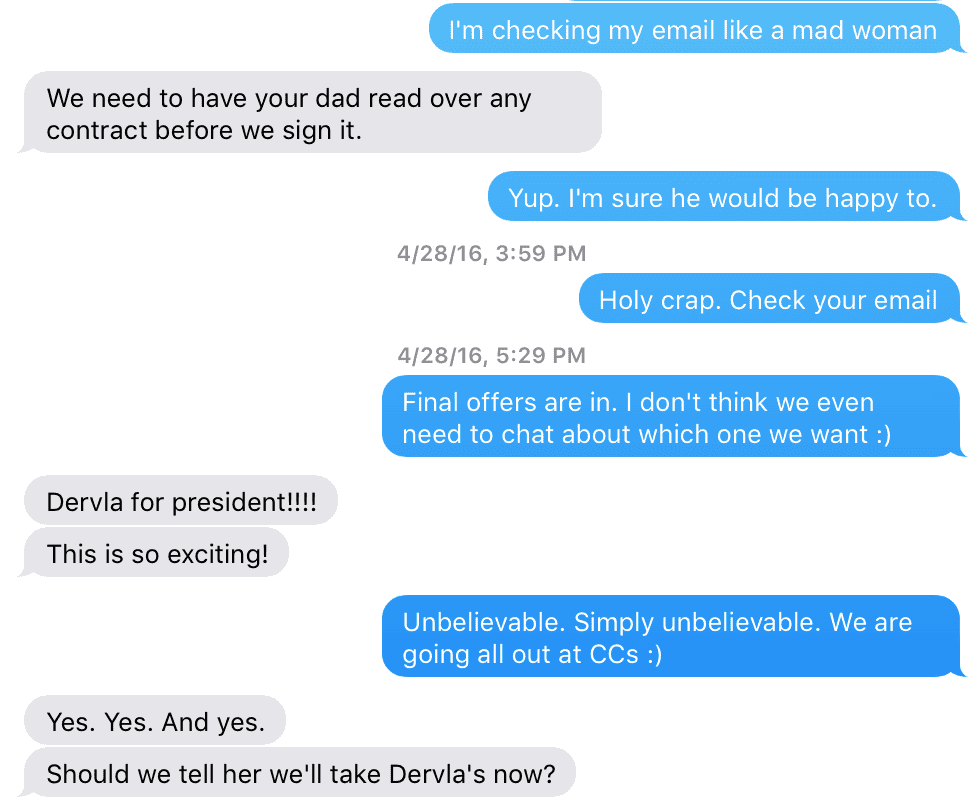Image resolution: width=980 pixels, height=812 pixels.
Task: Select the 'Yes. Yes. And yes.' message
Action: pyautogui.click(x=155, y=720)
